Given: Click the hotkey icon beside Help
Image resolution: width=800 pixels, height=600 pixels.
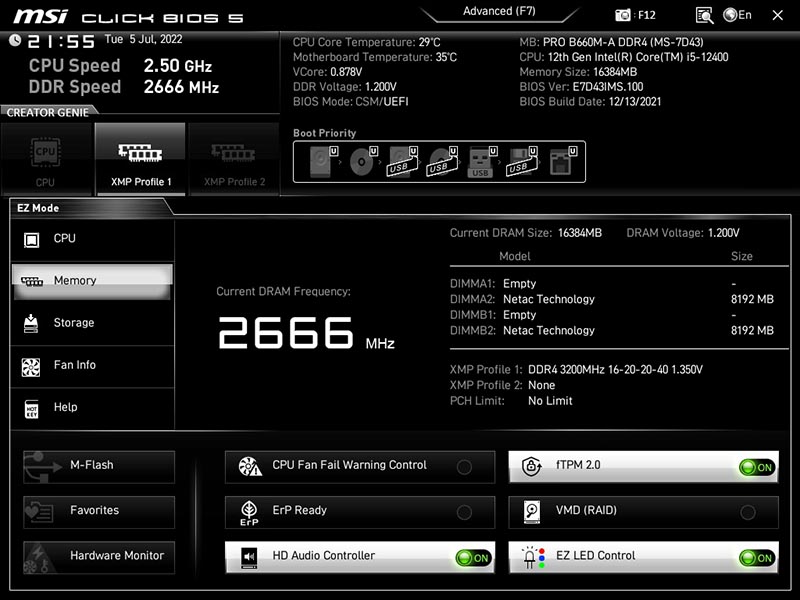Looking at the screenshot, I should (x=32, y=409).
